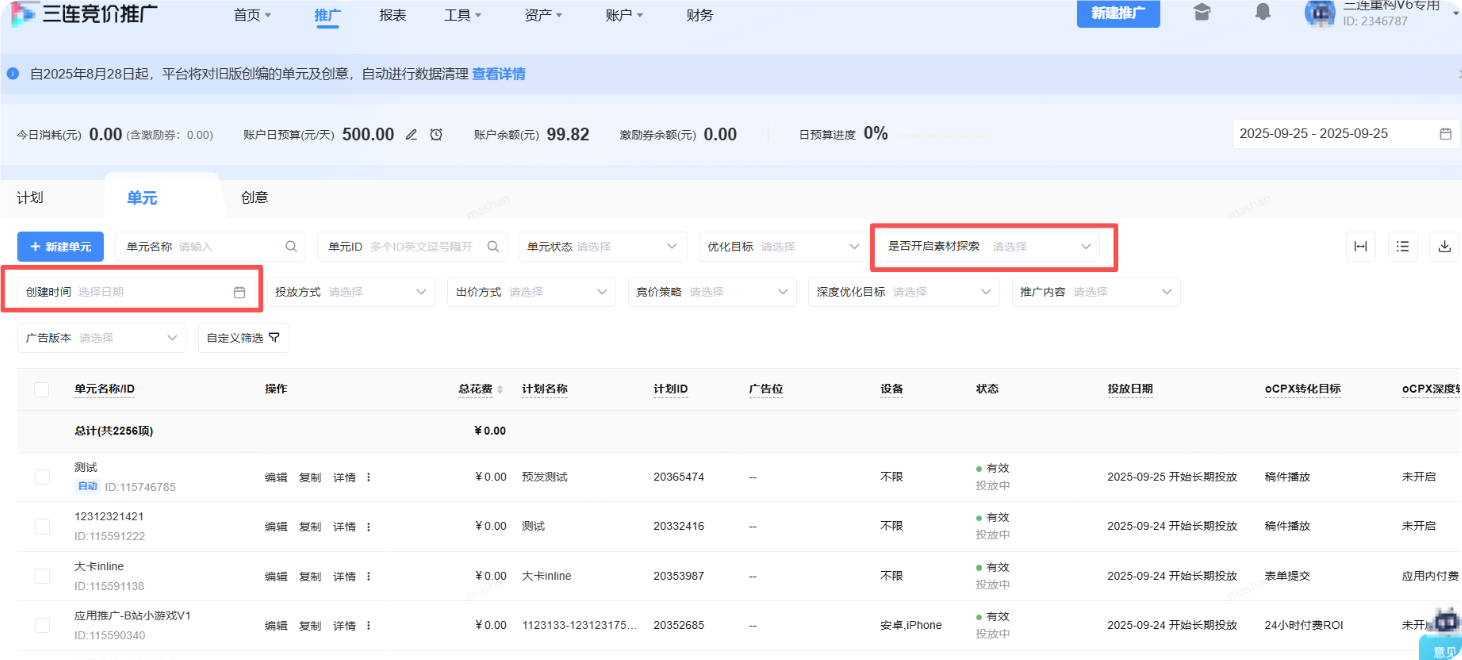Click the alarm clock budget schedule icon
The height and width of the screenshot is (660, 1462).
click(436, 134)
